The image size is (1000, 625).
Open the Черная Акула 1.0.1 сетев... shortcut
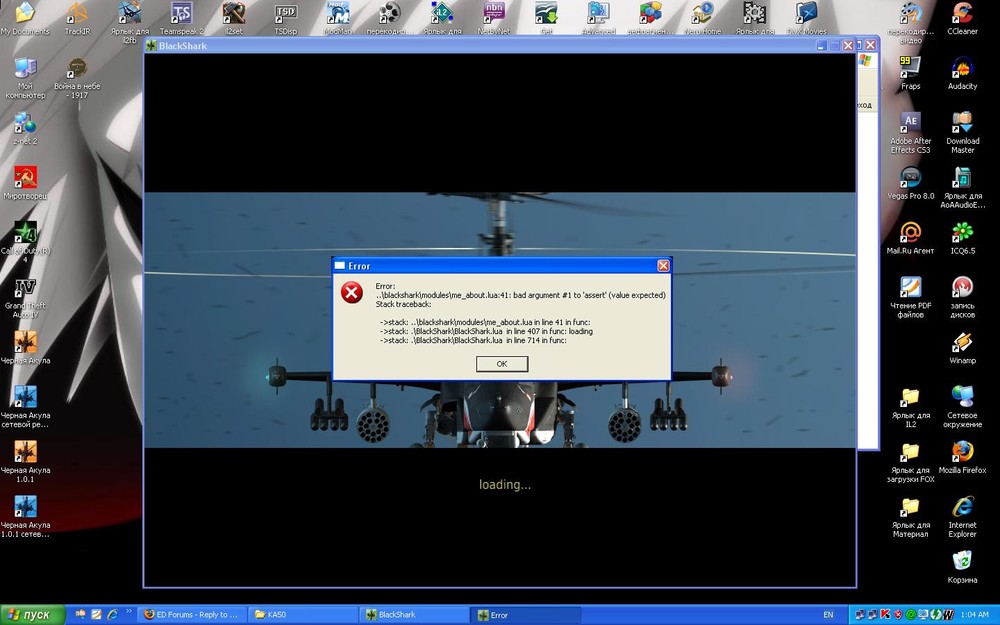coord(26,517)
